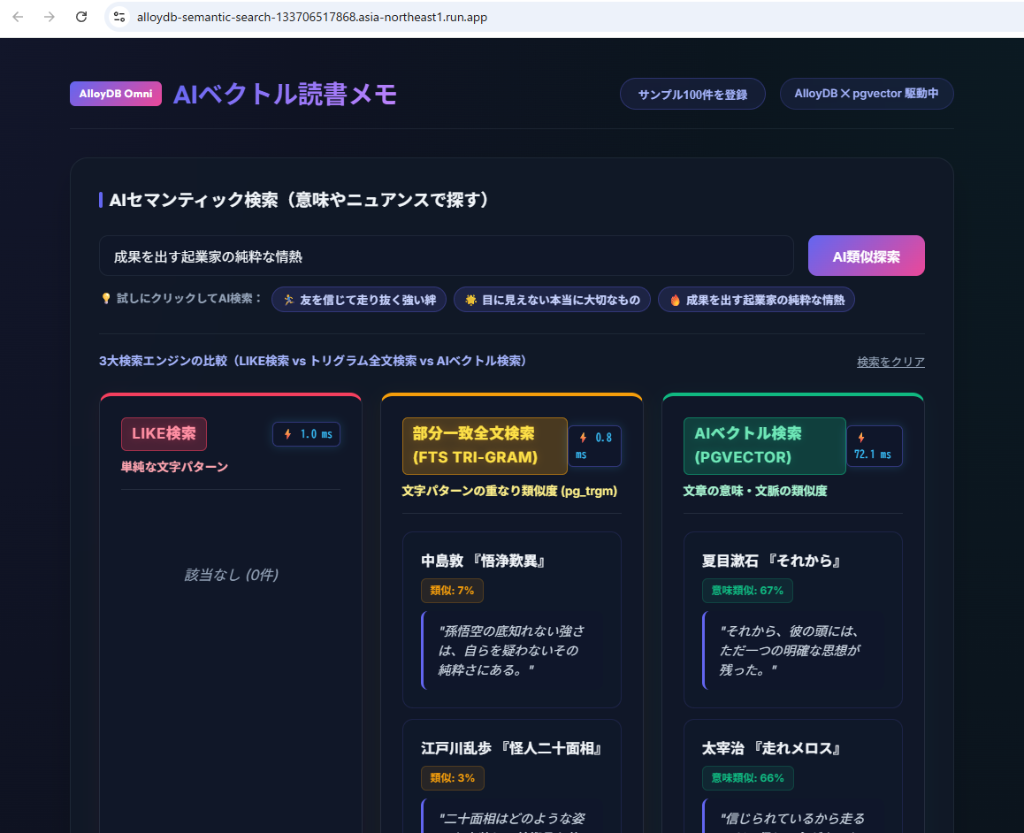Click the 文章の意味・文脈の類似度 subtitle
The width and height of the screenshot is (1024, 833).
(755, 491)
